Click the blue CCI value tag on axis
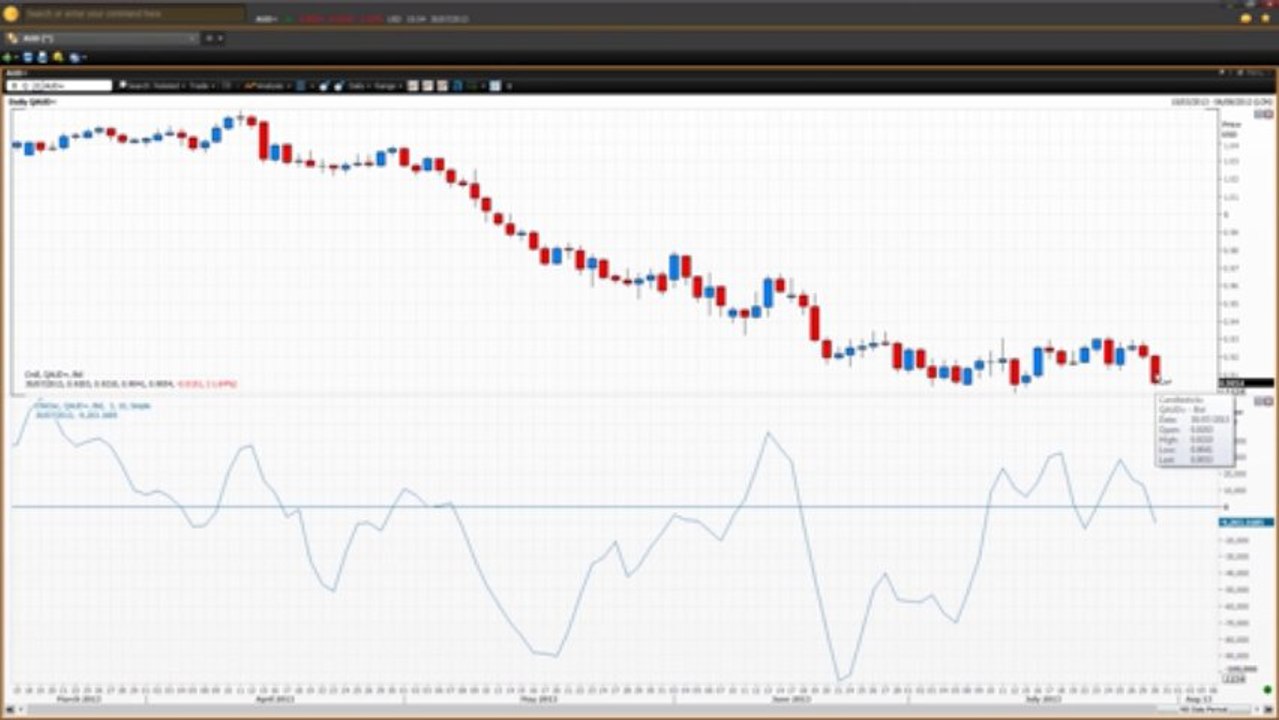 (x=1245, y=522)
